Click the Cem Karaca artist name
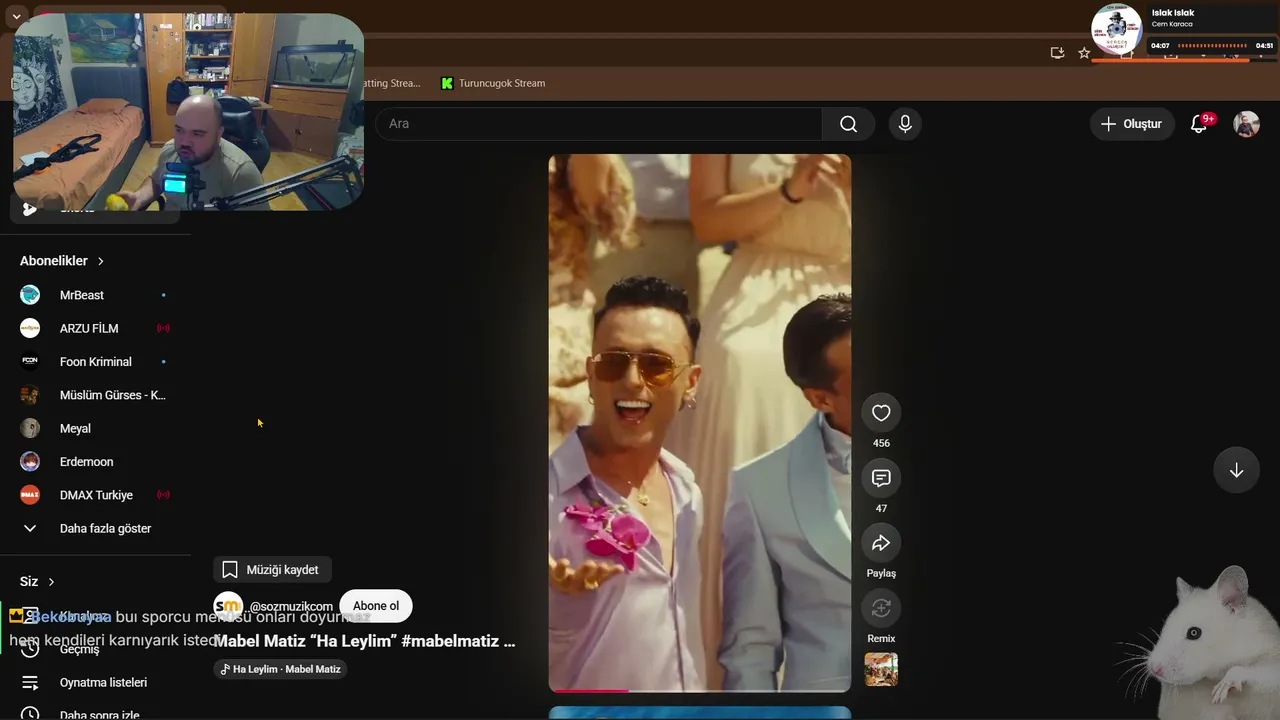This screenshot has height=720, width=1280. (x=1172, y=24)
